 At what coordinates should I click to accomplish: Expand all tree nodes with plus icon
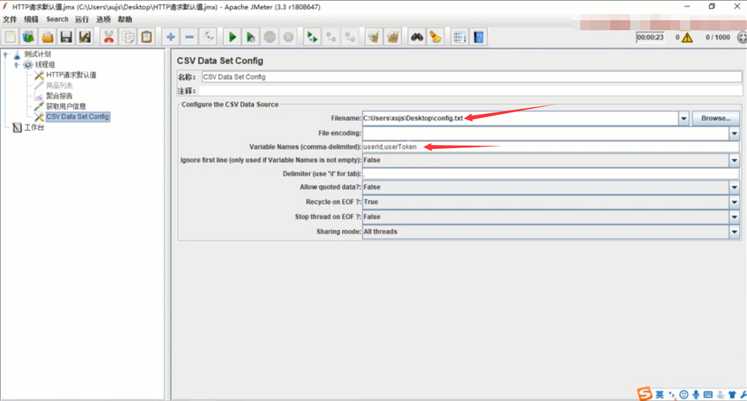[171, 37]
